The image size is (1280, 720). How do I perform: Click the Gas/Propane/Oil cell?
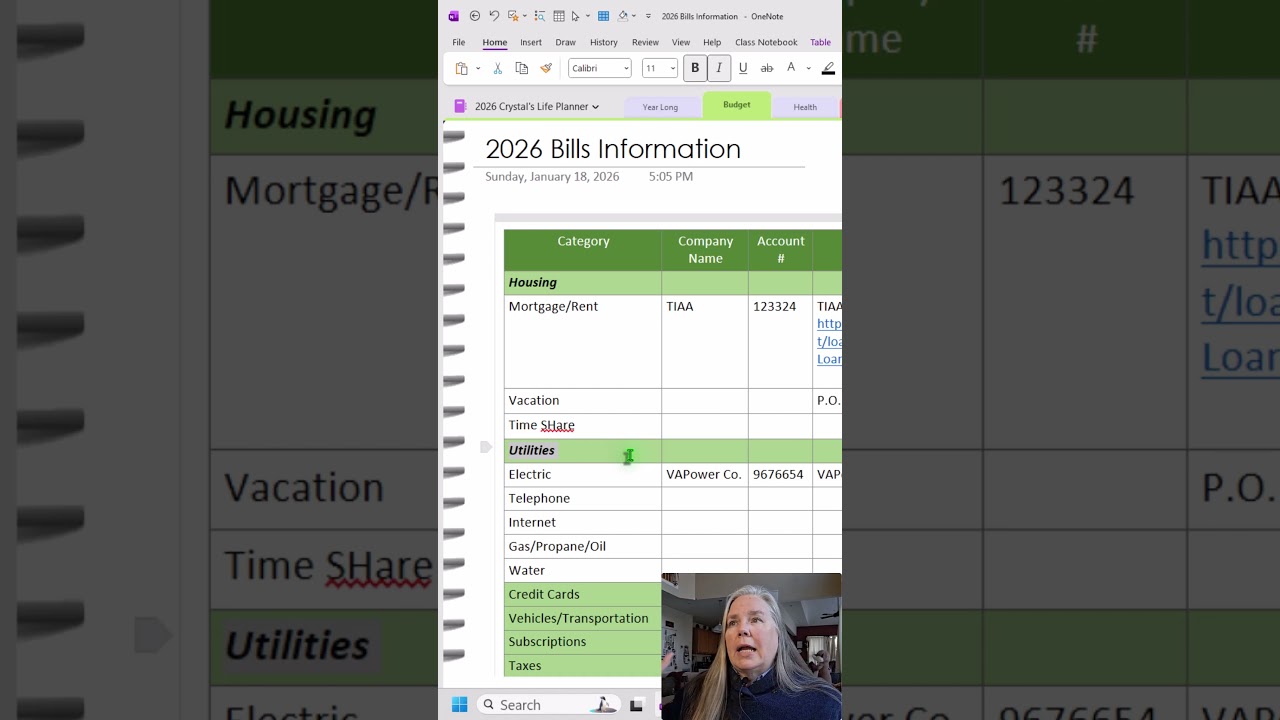(583, 546)
